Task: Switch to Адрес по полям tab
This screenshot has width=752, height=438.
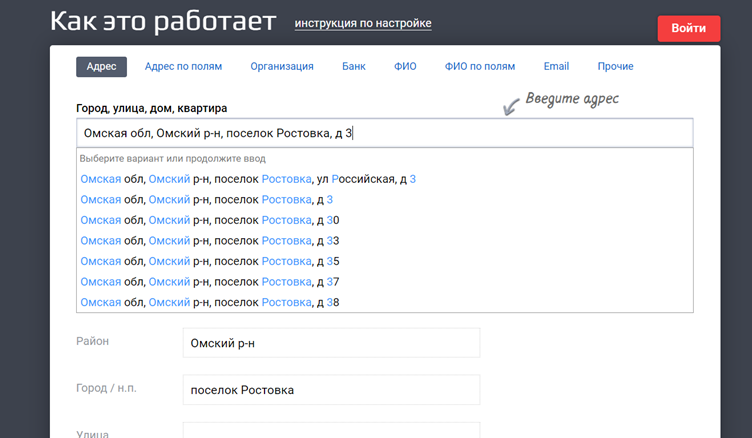Action: point(183,67)
